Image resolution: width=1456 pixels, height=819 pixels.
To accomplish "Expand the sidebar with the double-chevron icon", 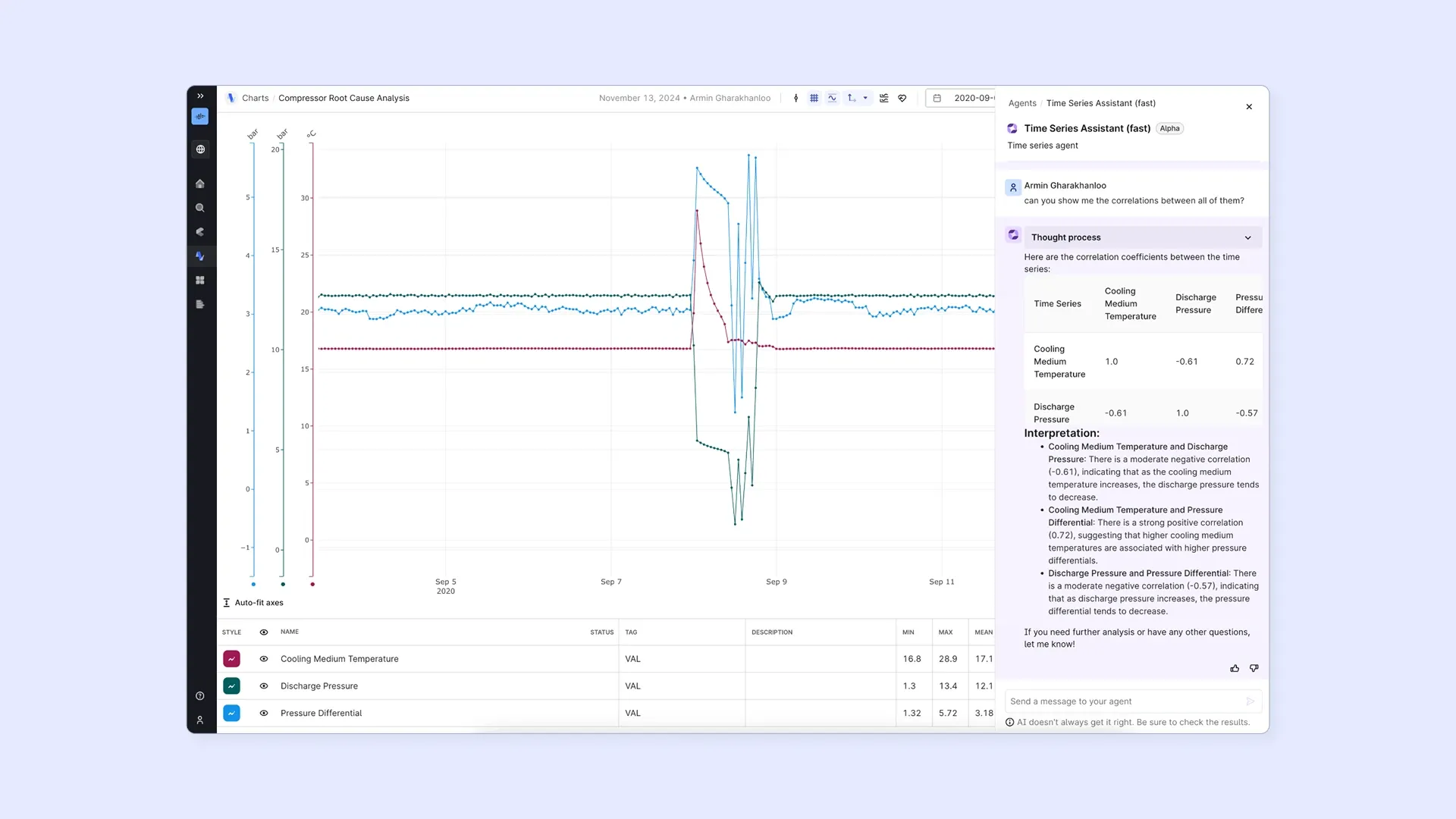I will (x=200, y=96).
